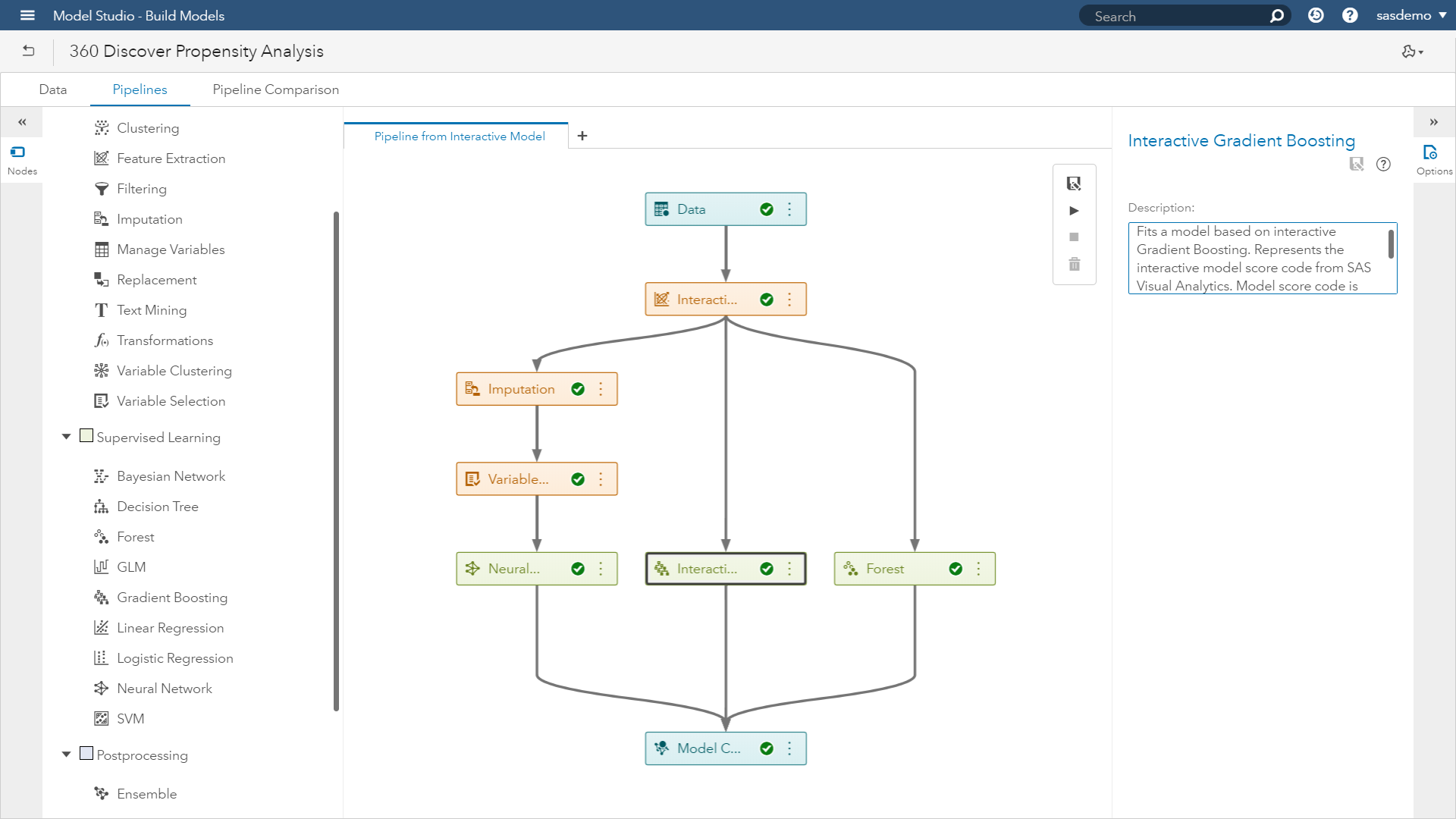Viewport: 1456px width, 819px height.
Task: Click the description input field text area
Action: (1261, 258)
